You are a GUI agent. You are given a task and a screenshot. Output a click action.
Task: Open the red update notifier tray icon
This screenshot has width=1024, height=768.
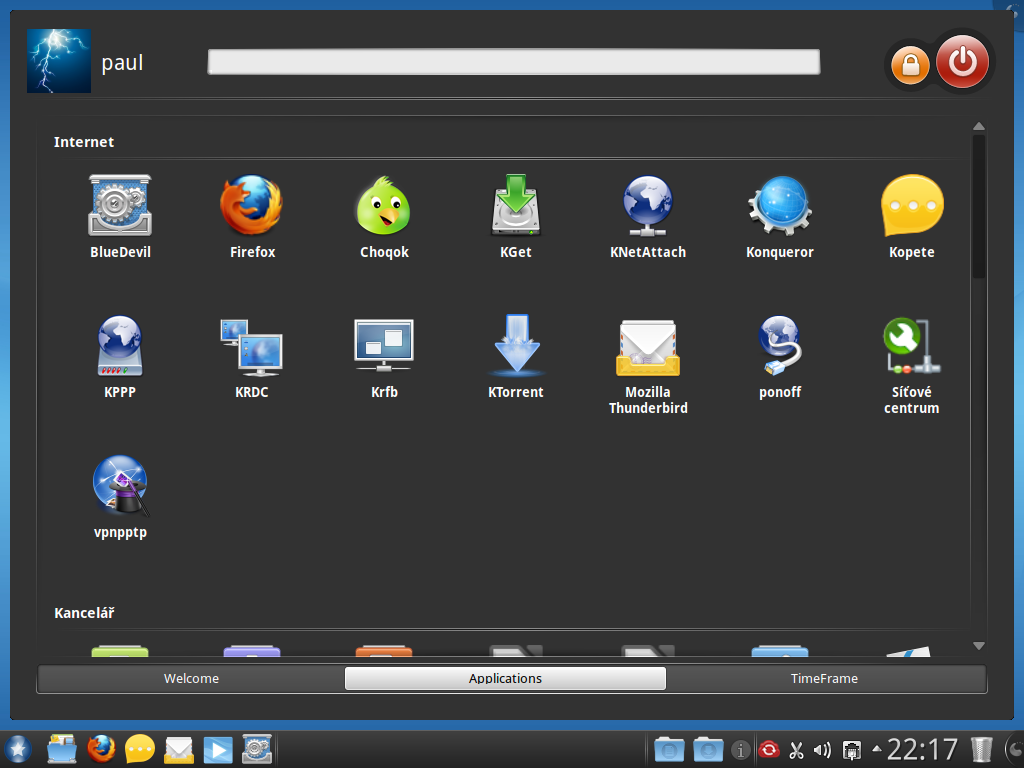pyautogui.click(x=769, y=750)
